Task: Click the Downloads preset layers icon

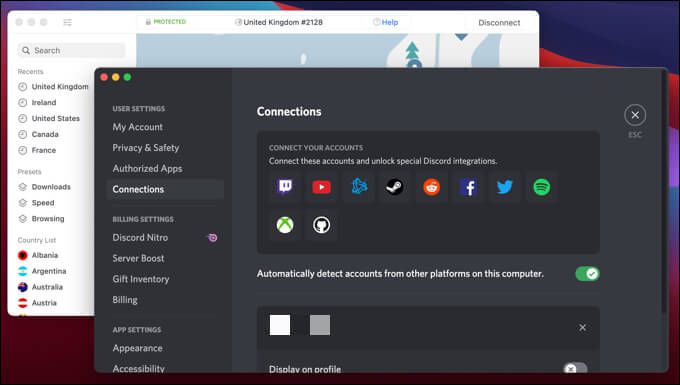Action: [x=23, y=187]
